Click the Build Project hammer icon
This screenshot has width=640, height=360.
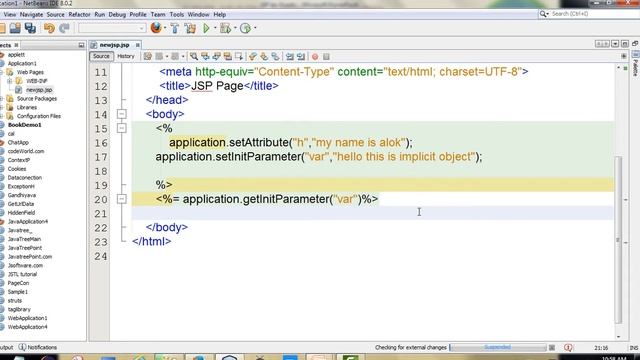click(175, 28)
